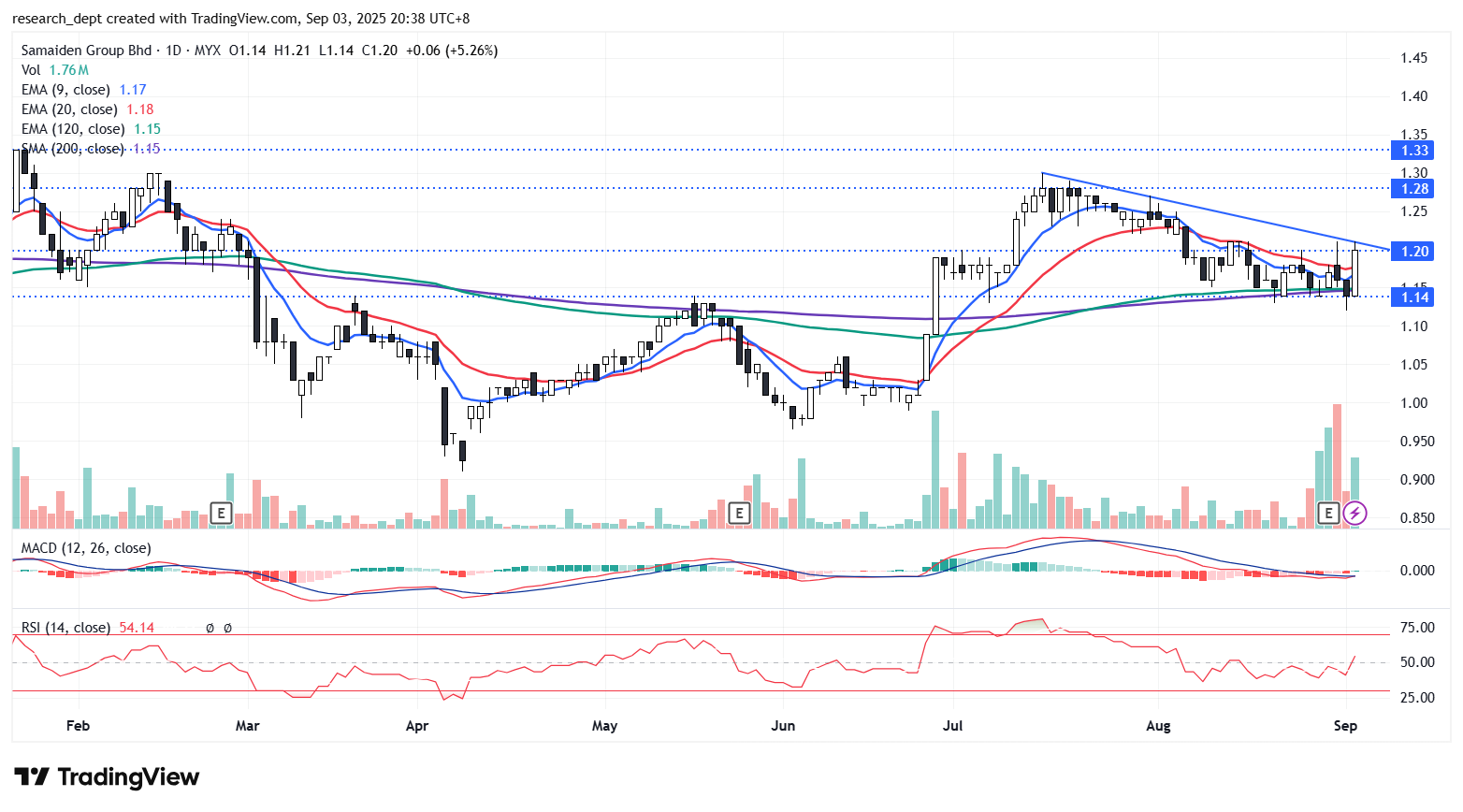Viewport: 1463px width, 812px height.
Task: Click the purple lightning bolt event icon
Action: coord(1354,513)
